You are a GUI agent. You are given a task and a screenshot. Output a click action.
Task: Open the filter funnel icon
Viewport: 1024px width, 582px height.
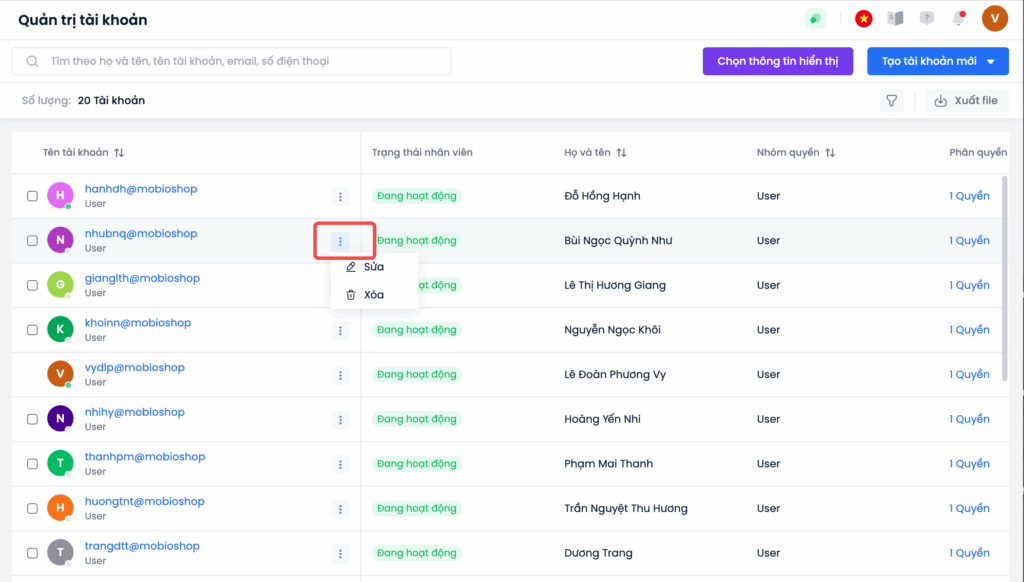click(891, 101)
